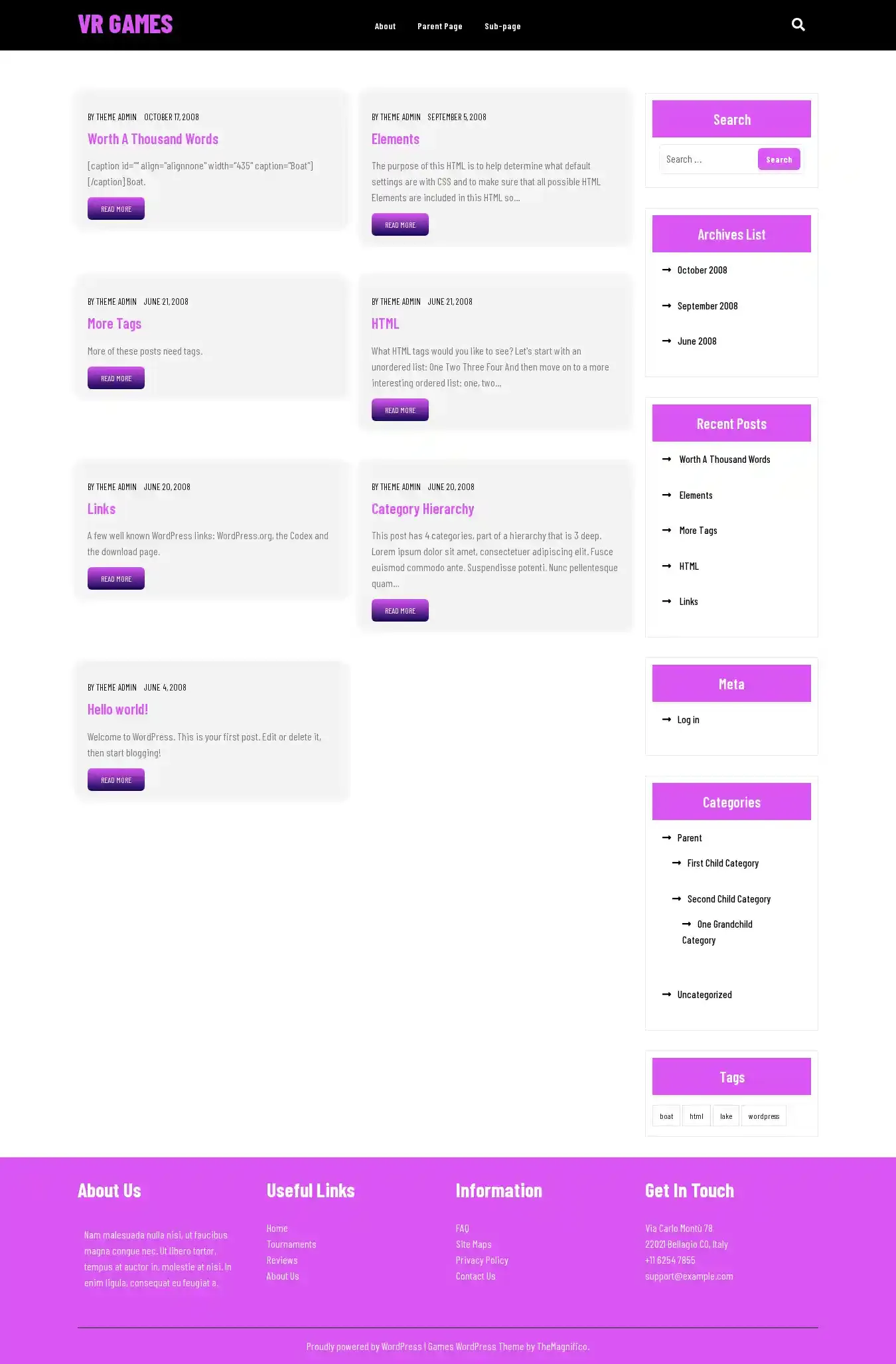Focus the sidebar Search input field
896x1364 pixels.
(x=708, y=159)
